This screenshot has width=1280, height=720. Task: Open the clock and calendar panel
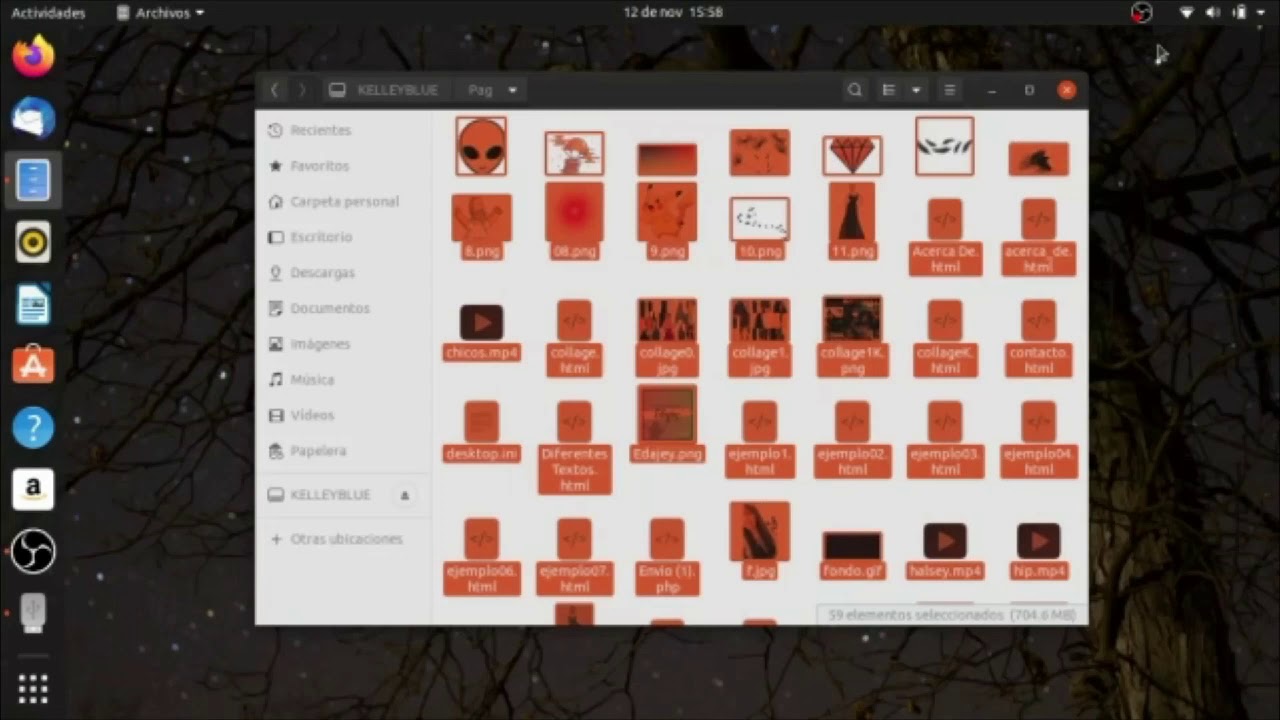(x=672, y=13)
